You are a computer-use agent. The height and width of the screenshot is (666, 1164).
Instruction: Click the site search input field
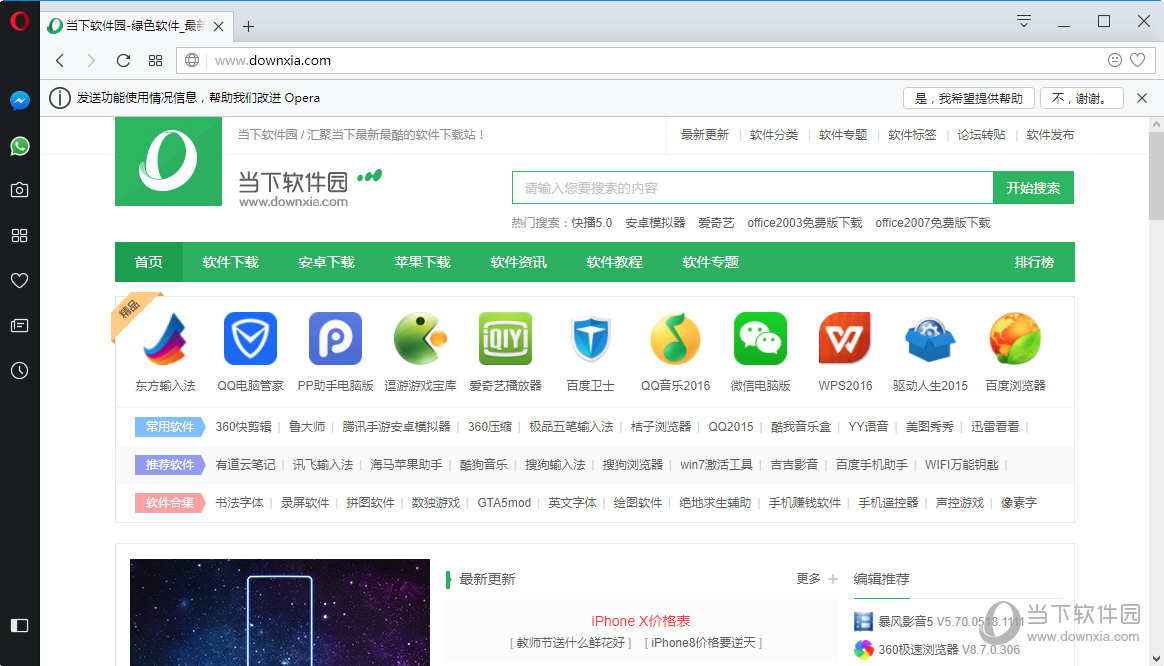pos(752,188)
